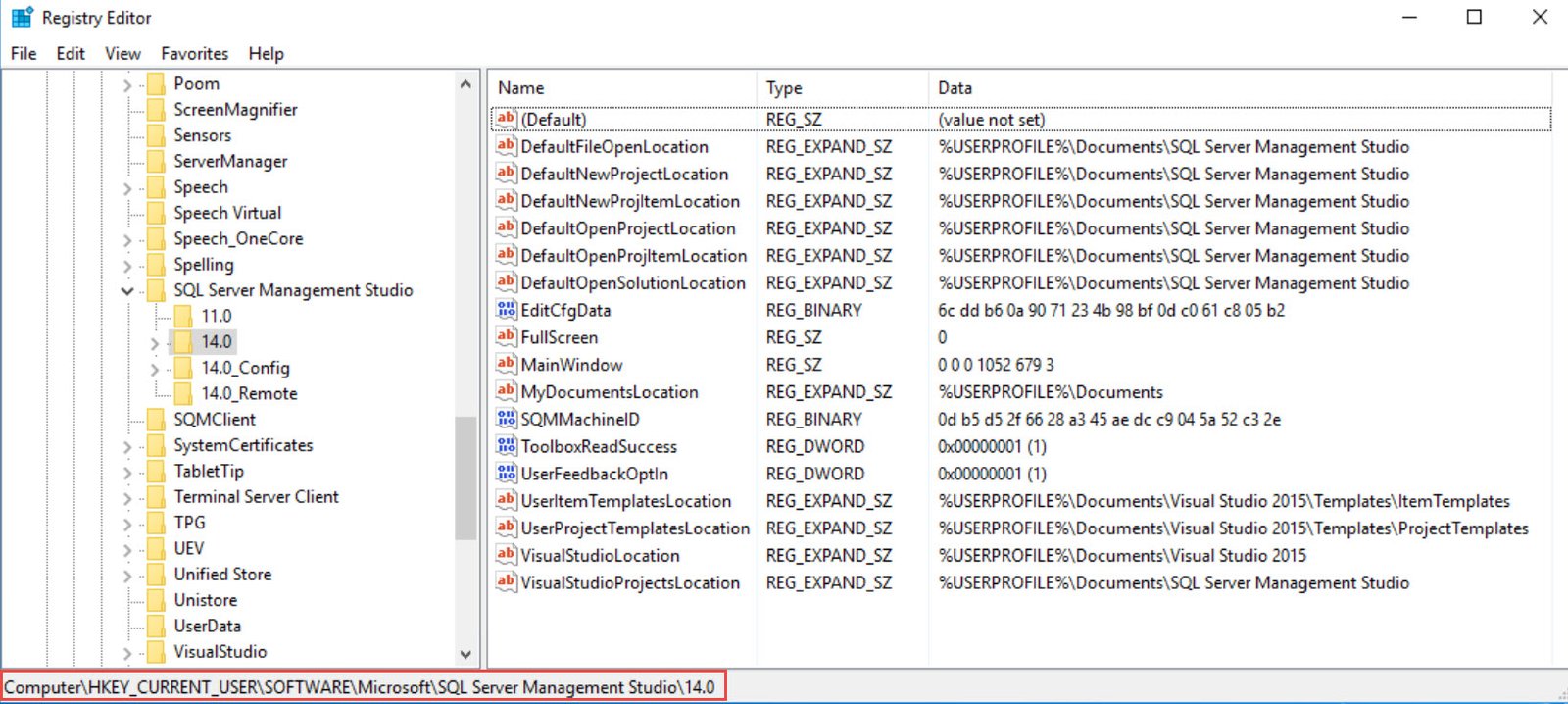1568x704 pixels.
Task: Click the folder icon of Terminal Server Client
Action: tap(155, 496)
